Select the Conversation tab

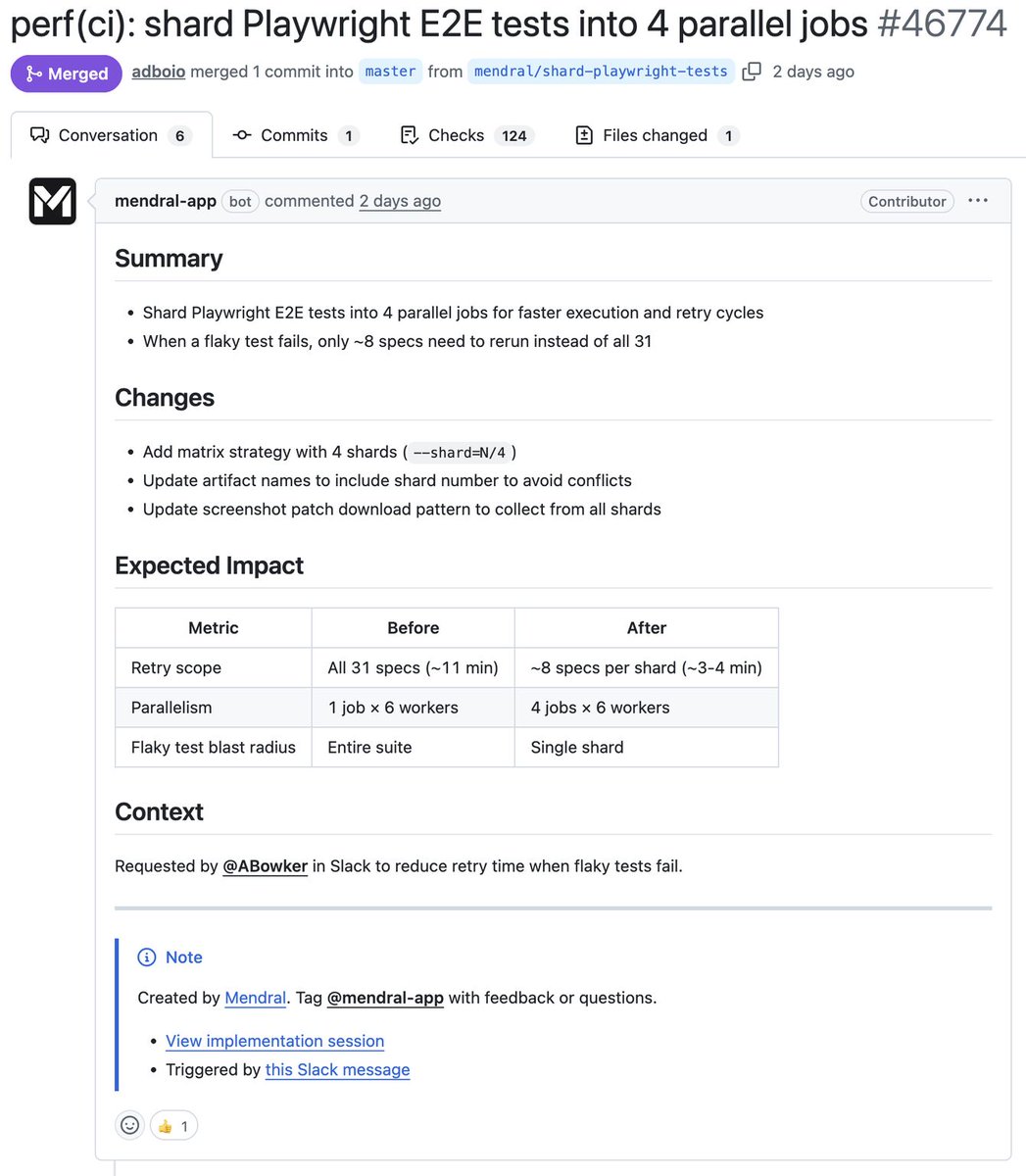pyautogui.click(x=111, y=135)
